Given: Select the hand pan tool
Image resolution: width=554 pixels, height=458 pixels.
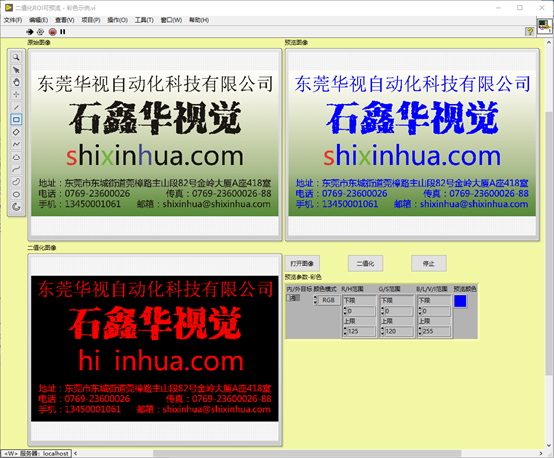Looking at the screenshot, I should point(16,82).
